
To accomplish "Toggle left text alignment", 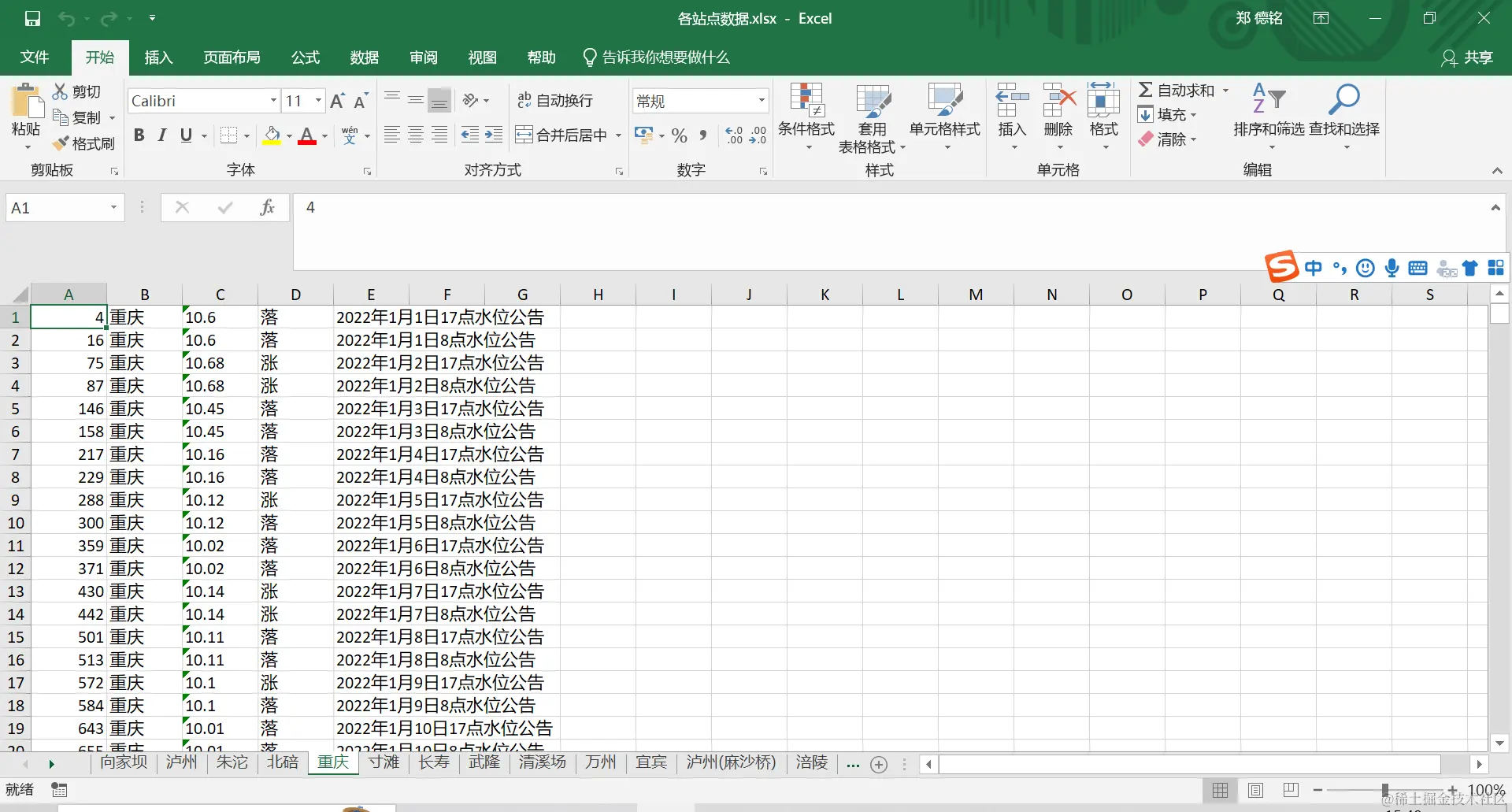I will click(391, 135).
